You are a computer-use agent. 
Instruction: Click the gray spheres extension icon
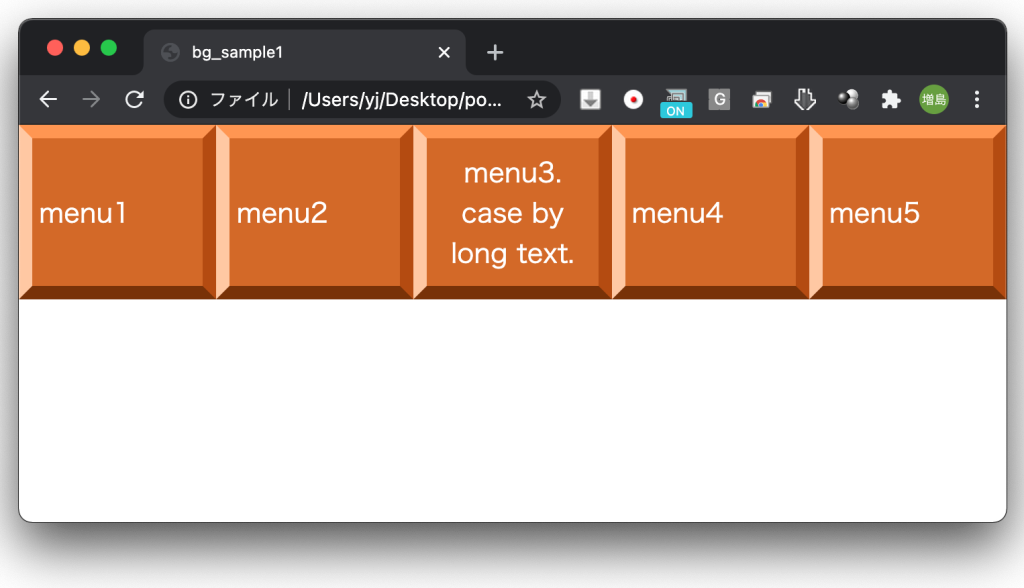[x=848, y=99]
